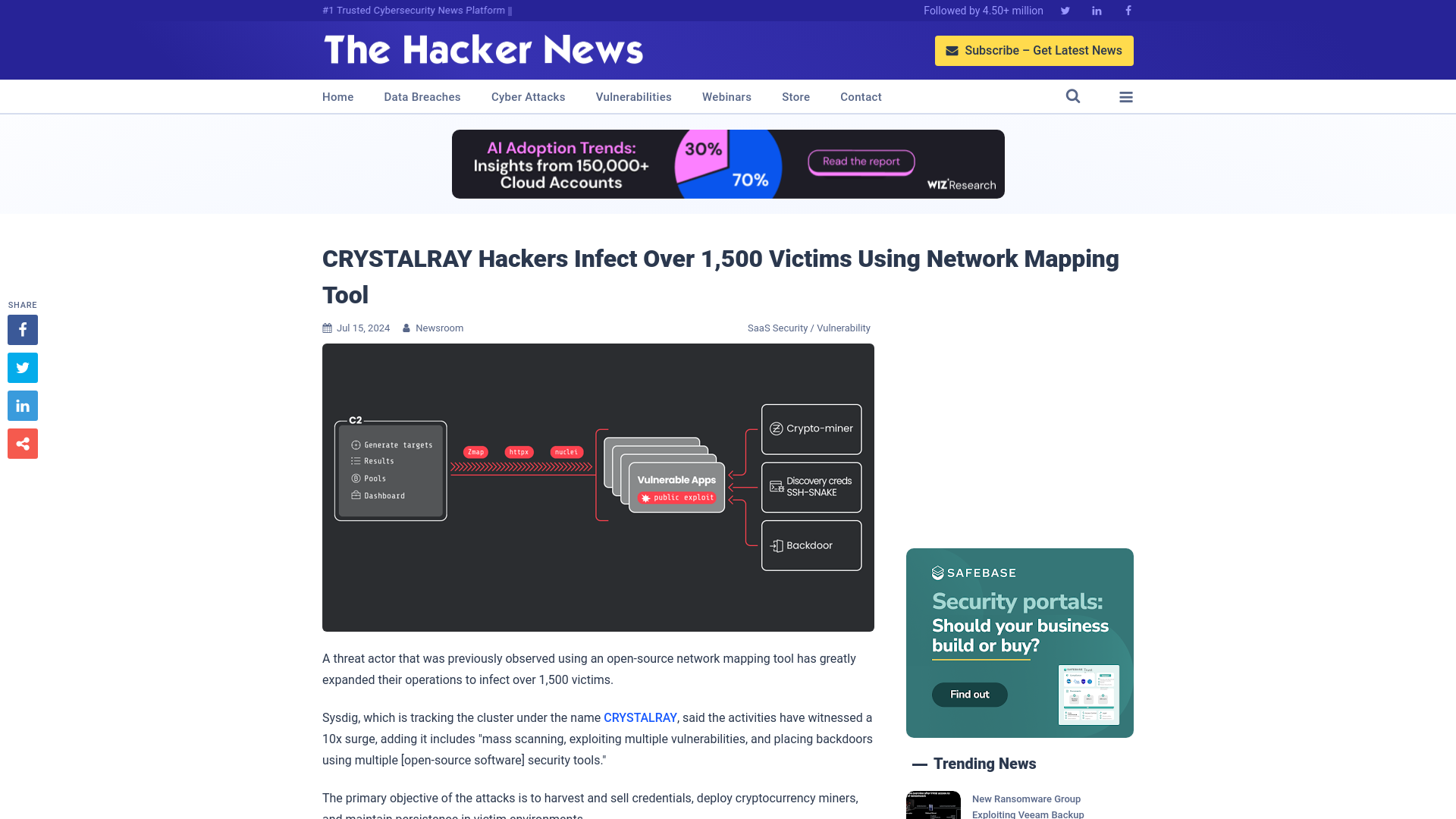Screen dimensions: 1456x819
Task: Click the Home menu tab
Action: pos(337,96)
